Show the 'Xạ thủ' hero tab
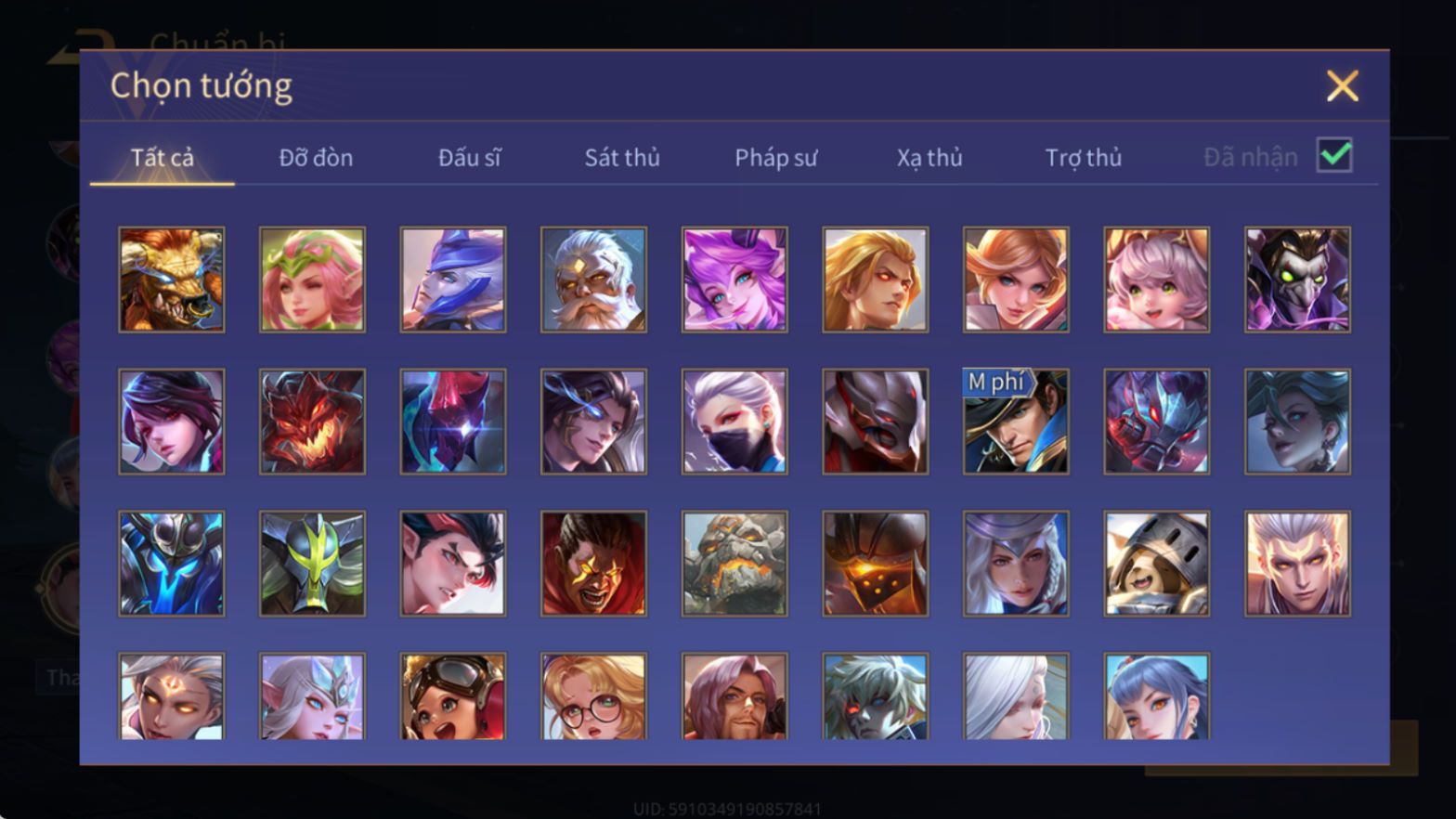This screenshot has height=819, width=1456. 929,158
